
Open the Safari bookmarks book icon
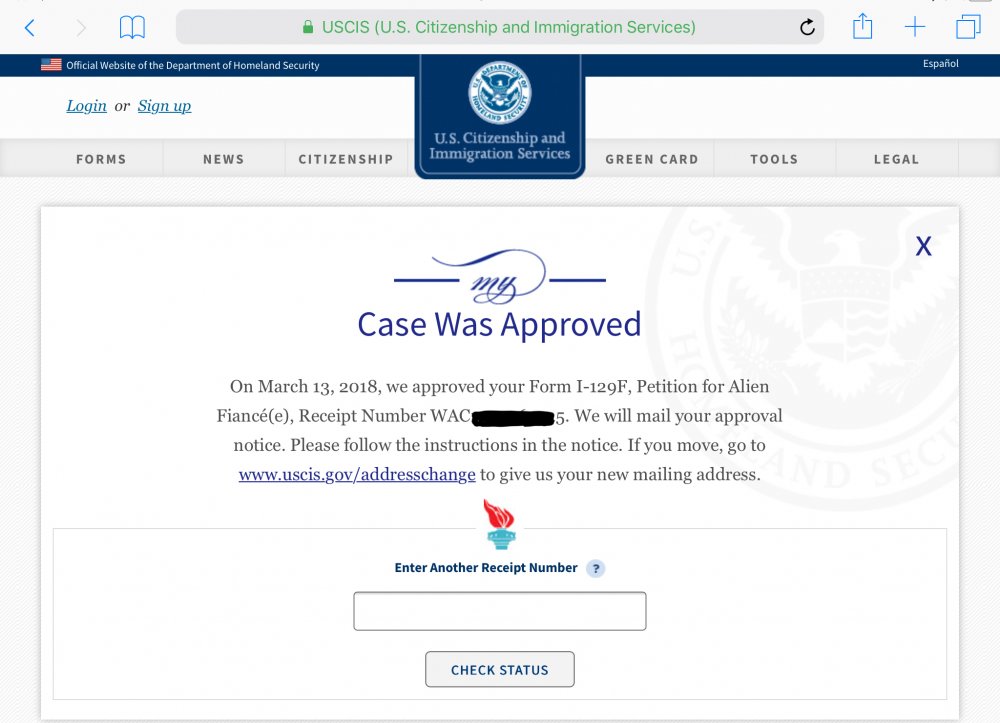[132, 27]
